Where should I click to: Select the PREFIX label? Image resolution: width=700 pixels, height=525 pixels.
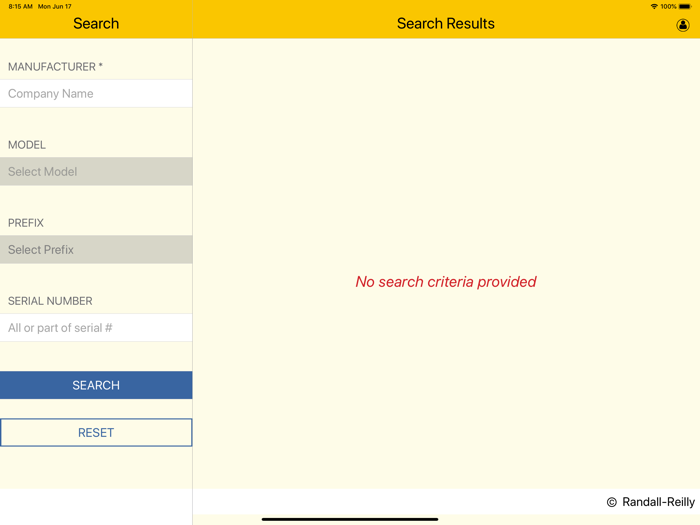(26, 223)
